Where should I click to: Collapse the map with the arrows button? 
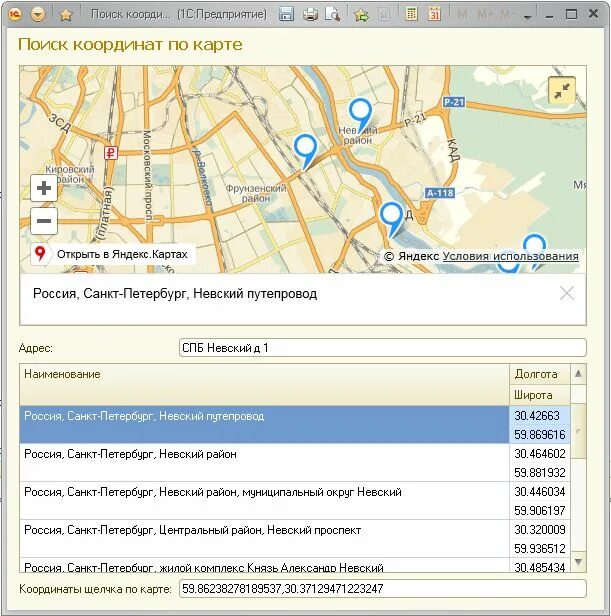tap(561, 90)
